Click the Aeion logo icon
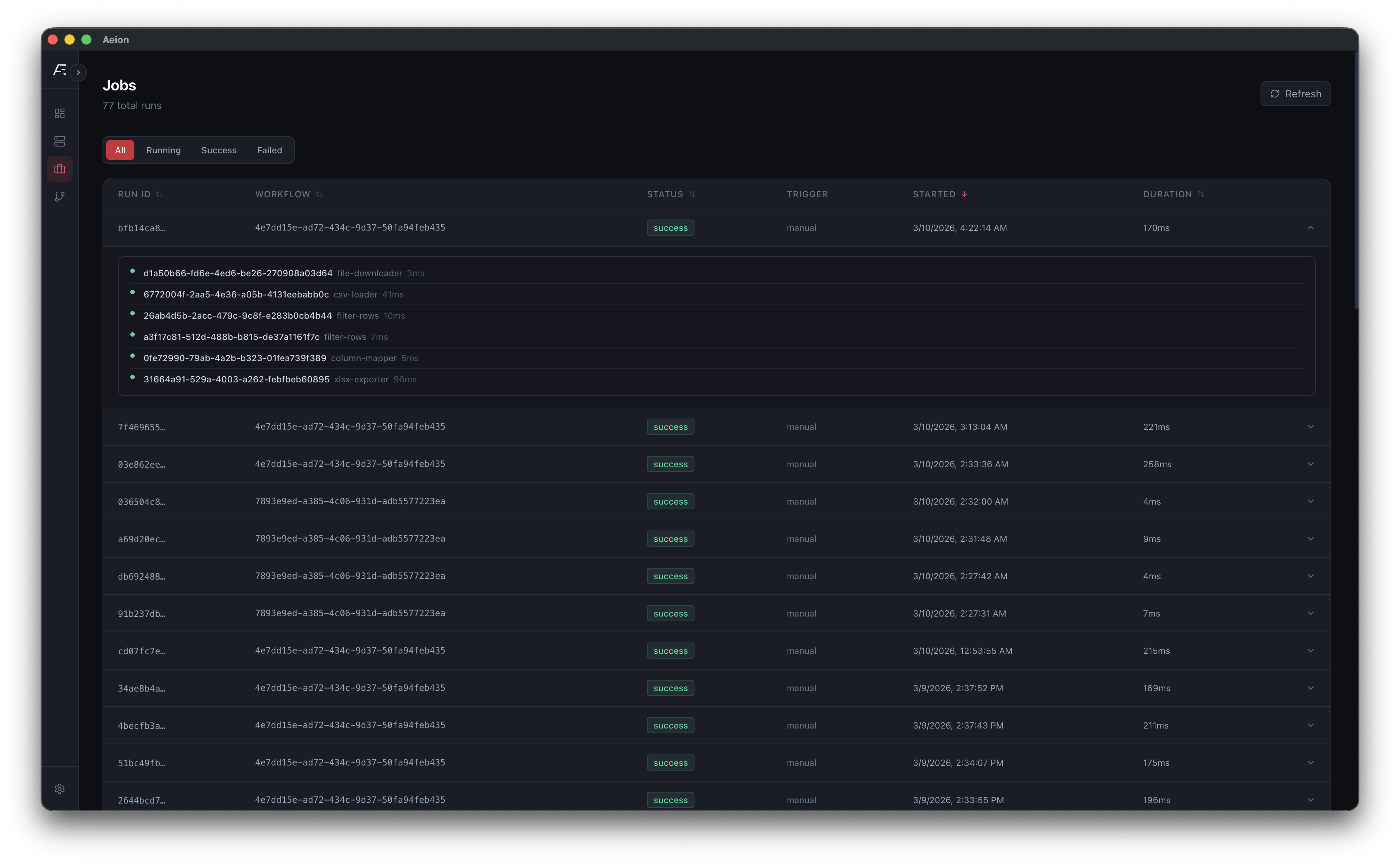The height and width of the screenshot is (865, 1400). (x=60, y=70)
